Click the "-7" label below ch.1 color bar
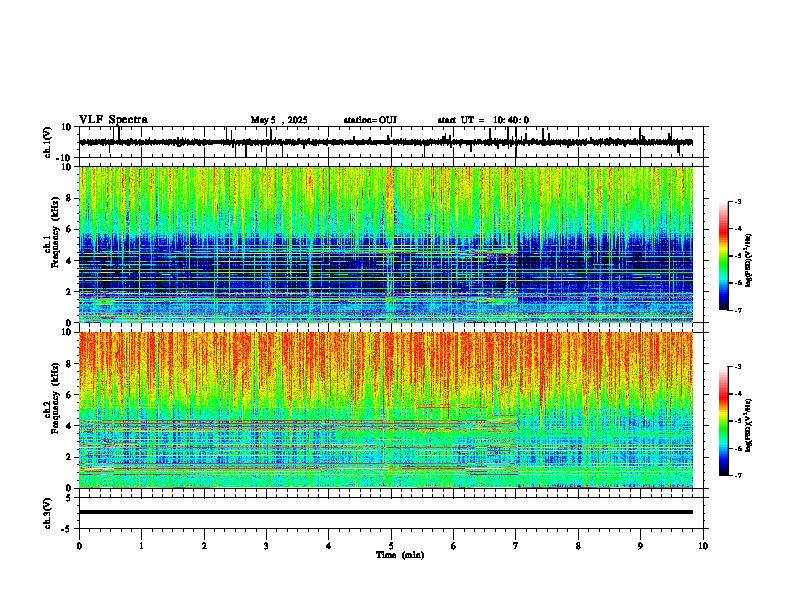 click(737, 310)
